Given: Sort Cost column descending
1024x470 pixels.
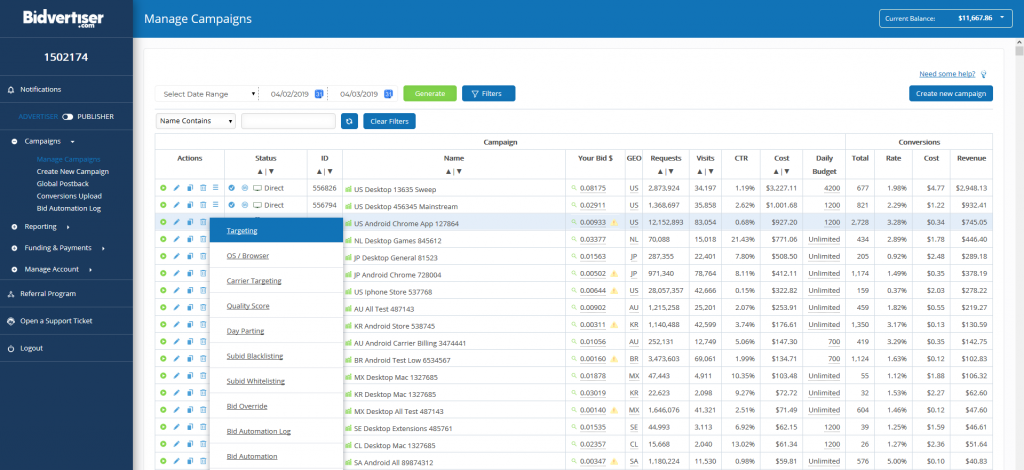Looking at the screenshot, I should pos(787,172).
